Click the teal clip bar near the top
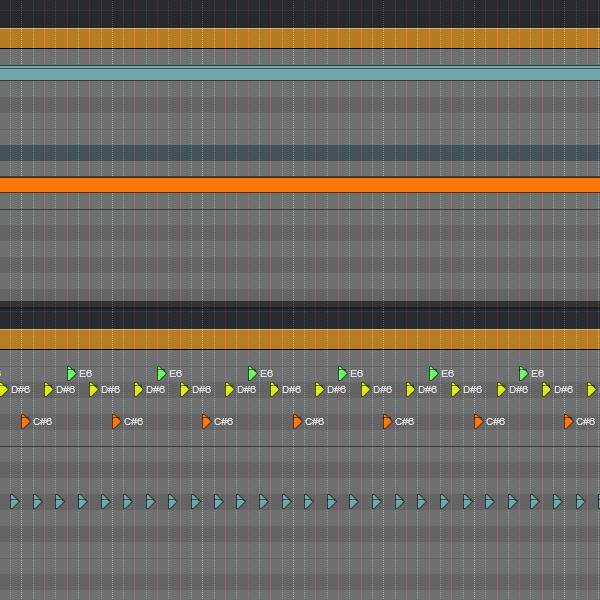This screenshot has width=600, height=600. (300, 74)
